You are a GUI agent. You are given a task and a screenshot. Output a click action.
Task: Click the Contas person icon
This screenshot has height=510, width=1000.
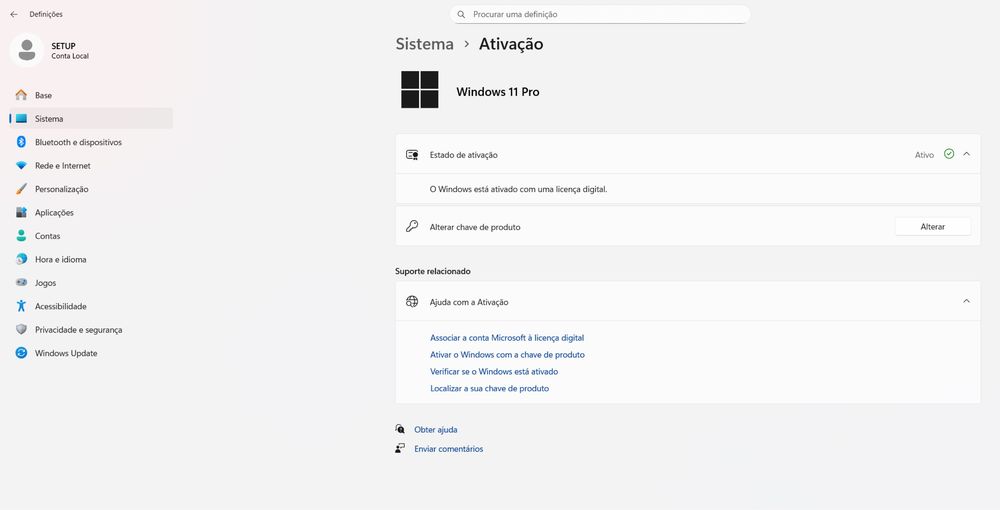point(21,236)
